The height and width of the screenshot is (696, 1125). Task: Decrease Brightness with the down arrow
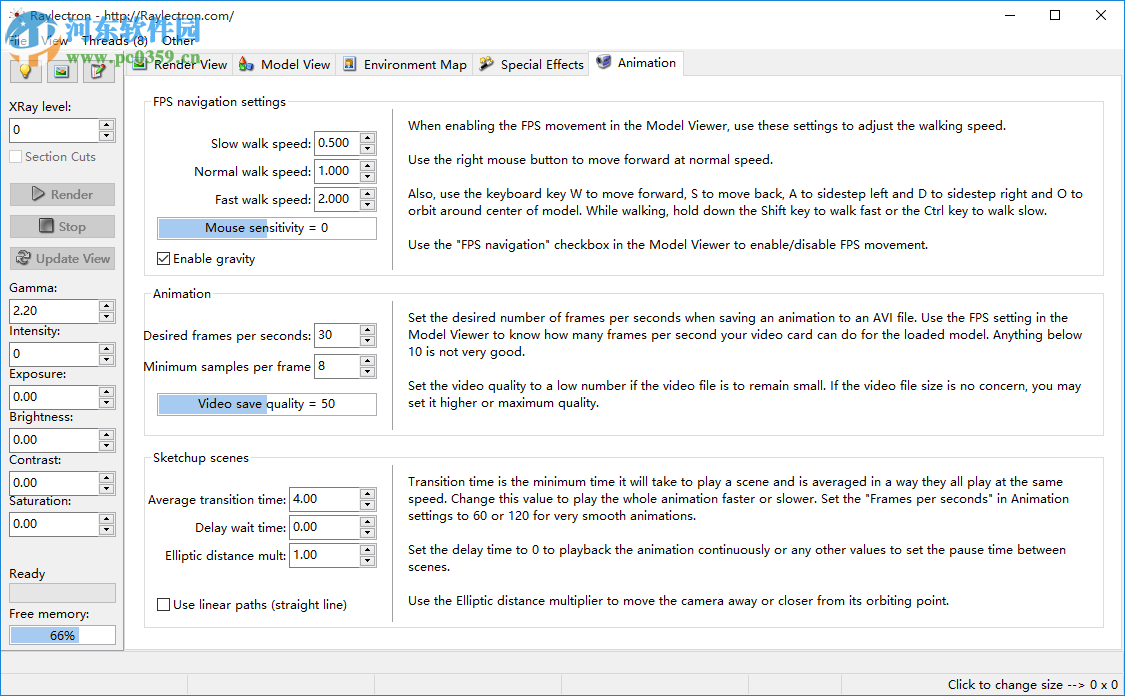[107, 446]
